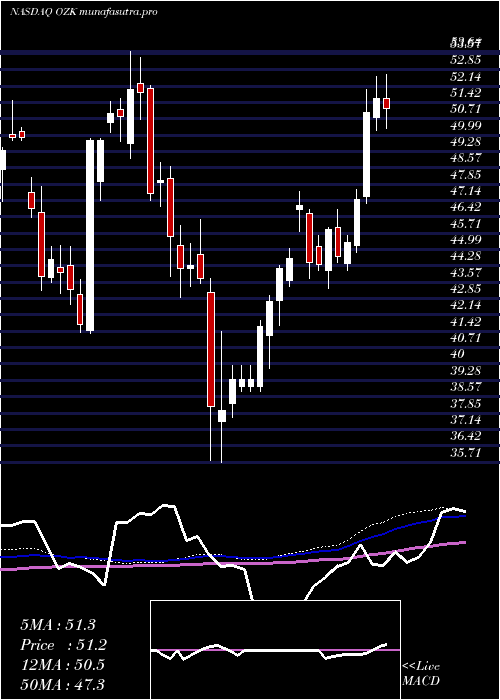
Task: Click the longest red candle falling to 37.85
Action: pyautogui.click(x=211, y=349)
